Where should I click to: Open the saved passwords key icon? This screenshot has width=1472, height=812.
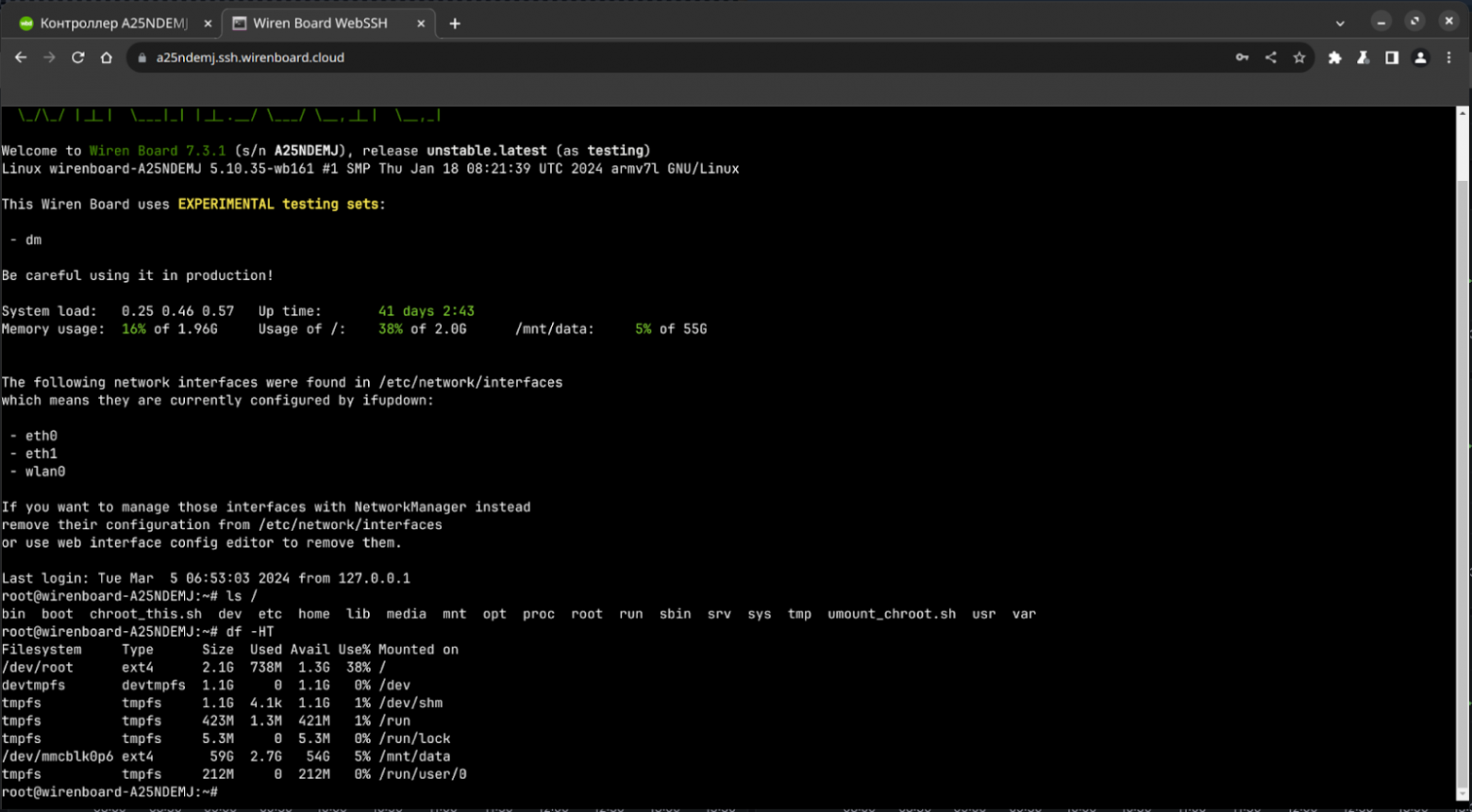coord(1243,58)
